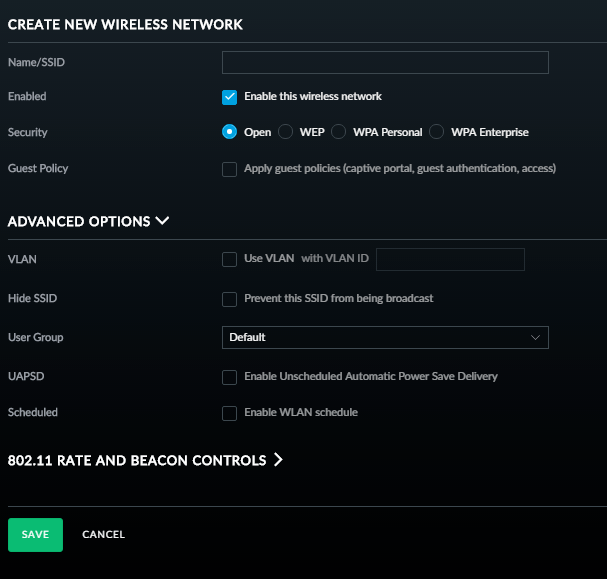Viewport: 607px width, 579px height.
Task: Check the Use VLAN checkbox
Action: 230,259
